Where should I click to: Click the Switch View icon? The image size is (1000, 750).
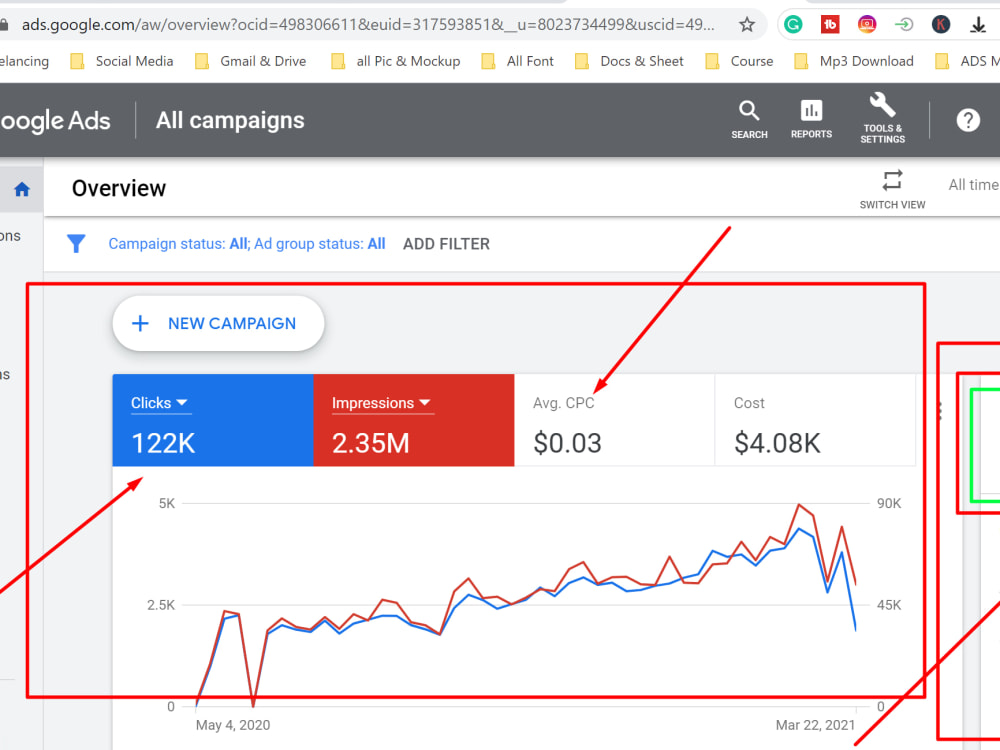pos(892,180)
